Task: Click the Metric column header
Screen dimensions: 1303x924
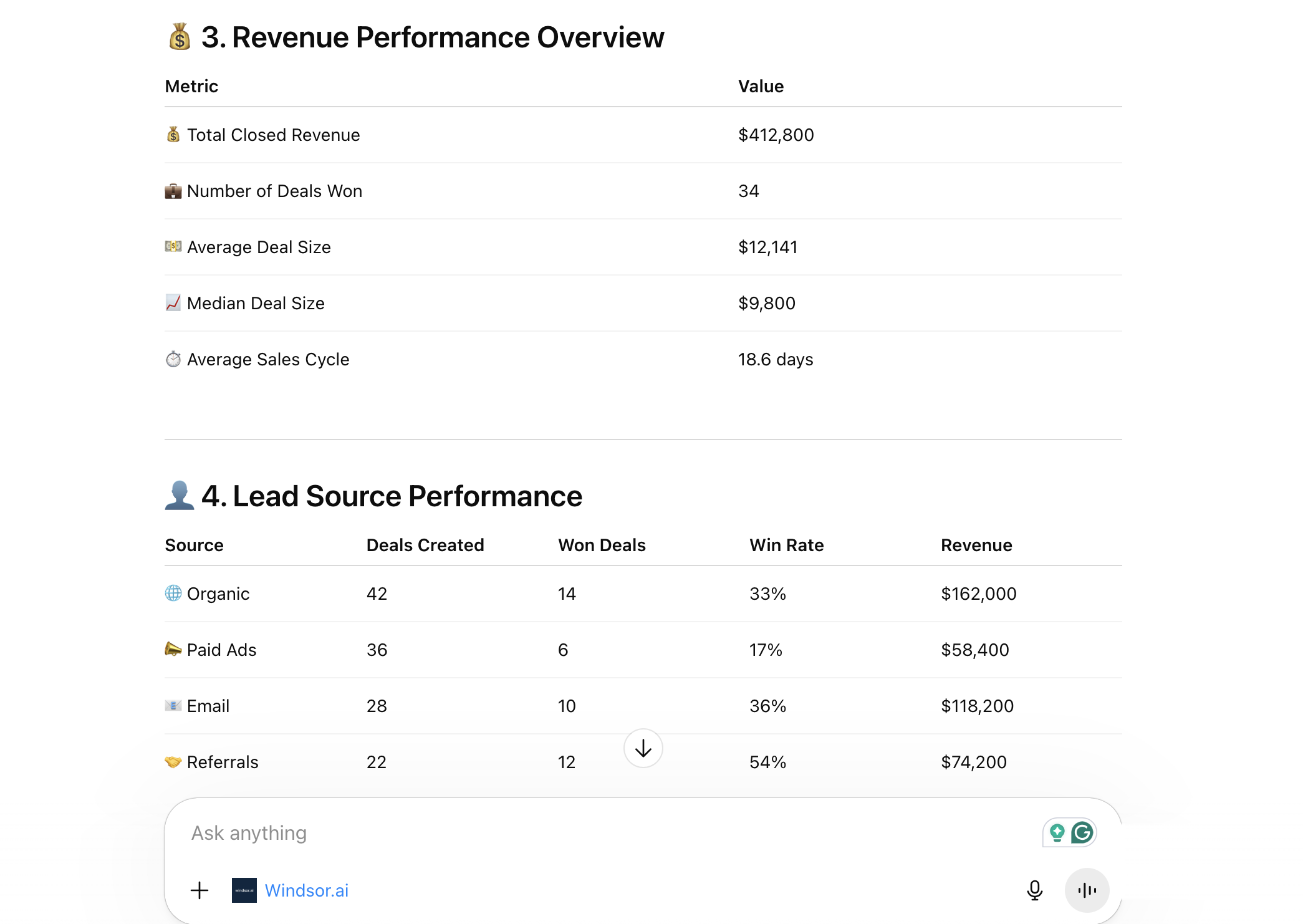Action: point(191,86)
